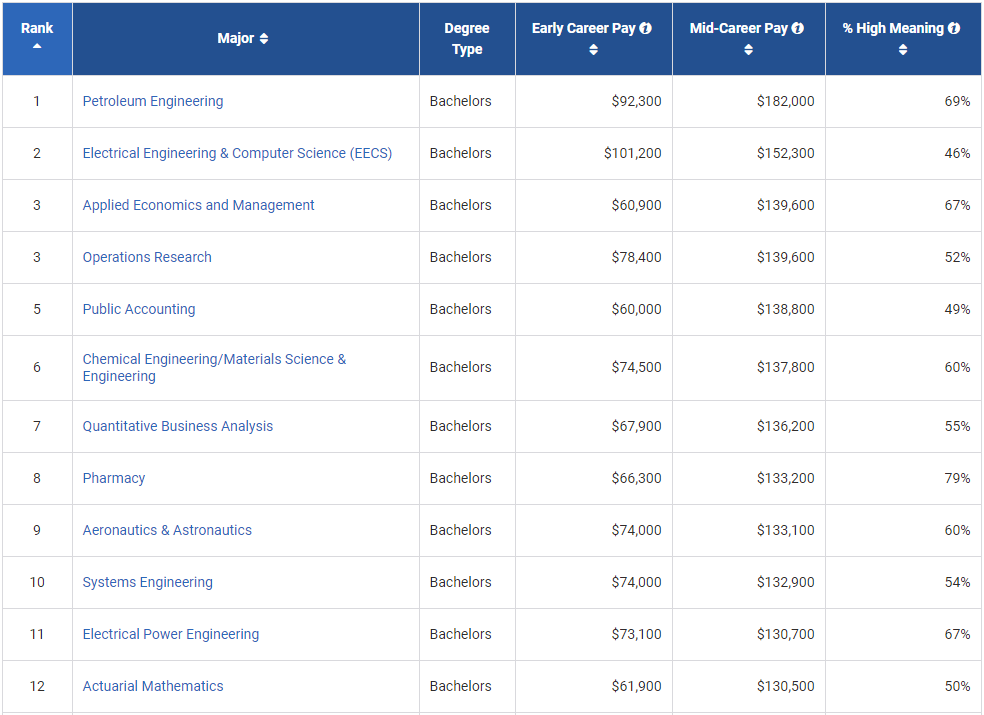Screen dimensions: 984x715
Task: Open Electrical Engineering & Computer Science (EECS) link
Action: pyautogui.click(x=237, y=153)
